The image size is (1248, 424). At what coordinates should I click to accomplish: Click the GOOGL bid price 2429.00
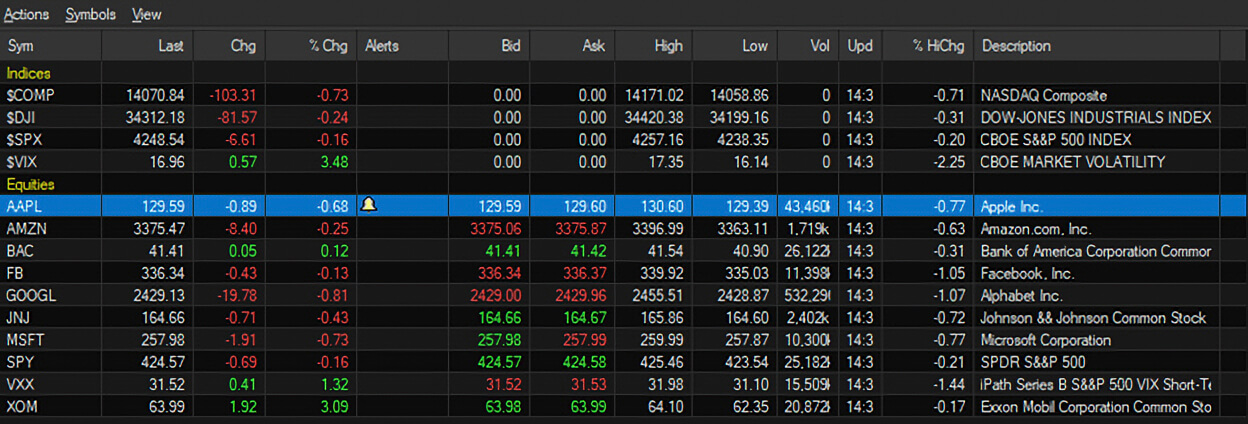497,296
